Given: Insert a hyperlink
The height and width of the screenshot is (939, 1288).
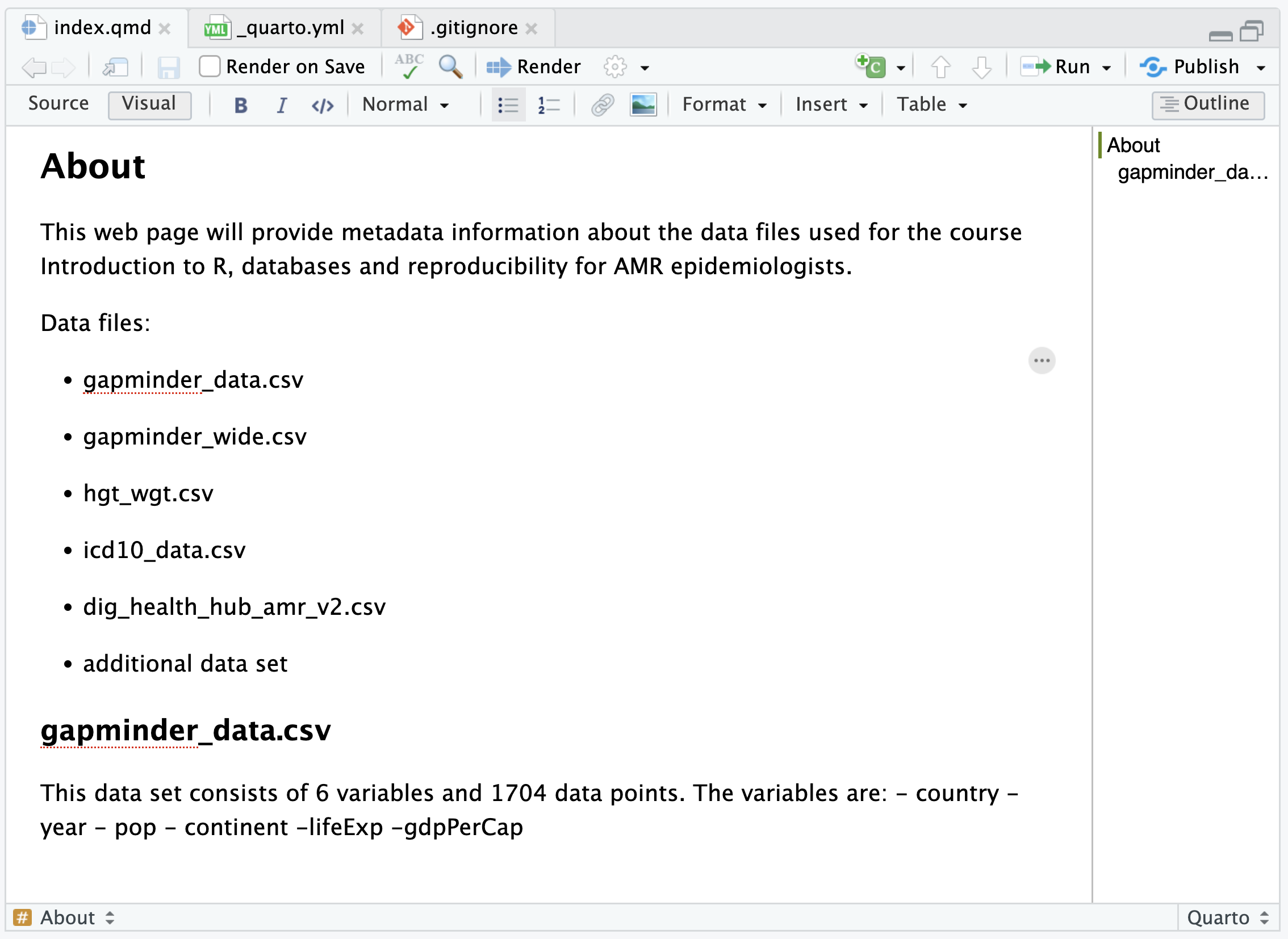Looking at the screenshot, I should tap(603, 105).
